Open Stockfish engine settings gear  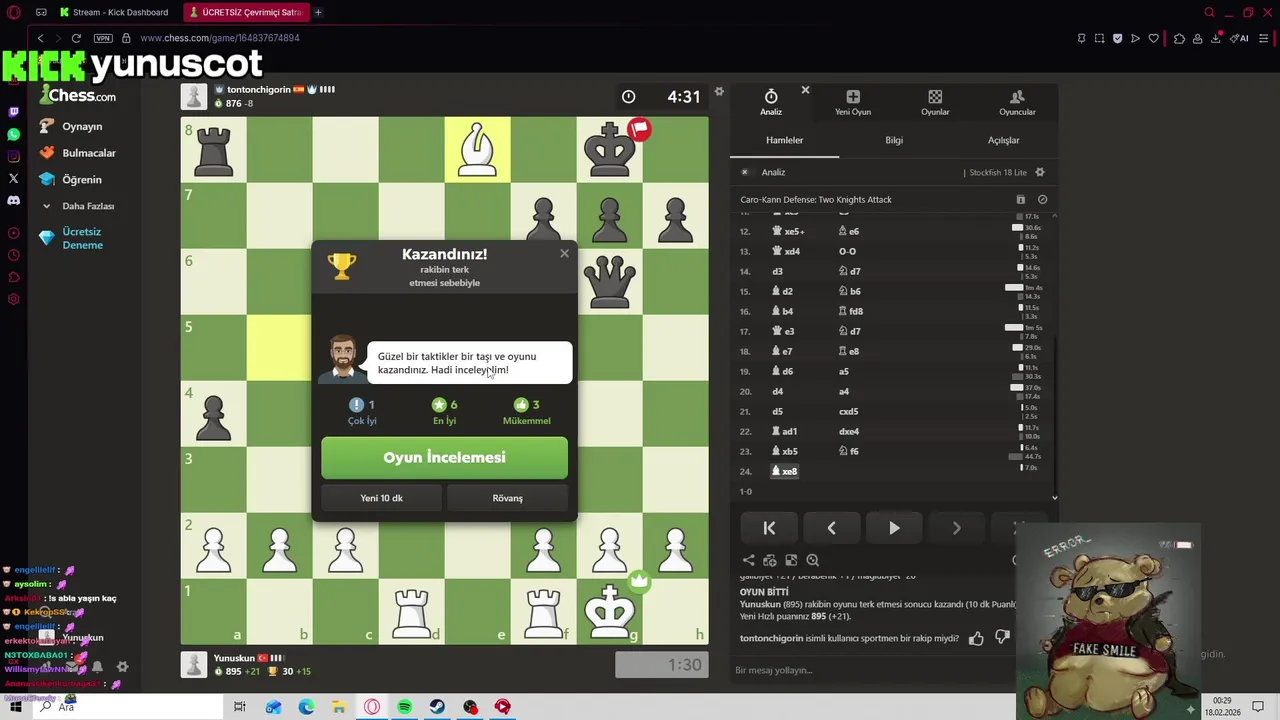tap(1040, 172)
